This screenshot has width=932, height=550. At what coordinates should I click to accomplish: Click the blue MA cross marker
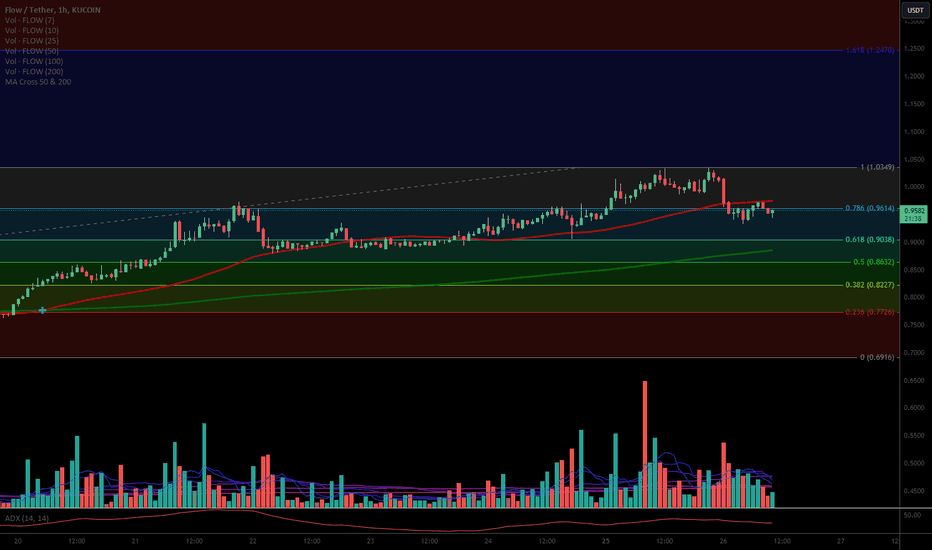(x=42, y=310)
